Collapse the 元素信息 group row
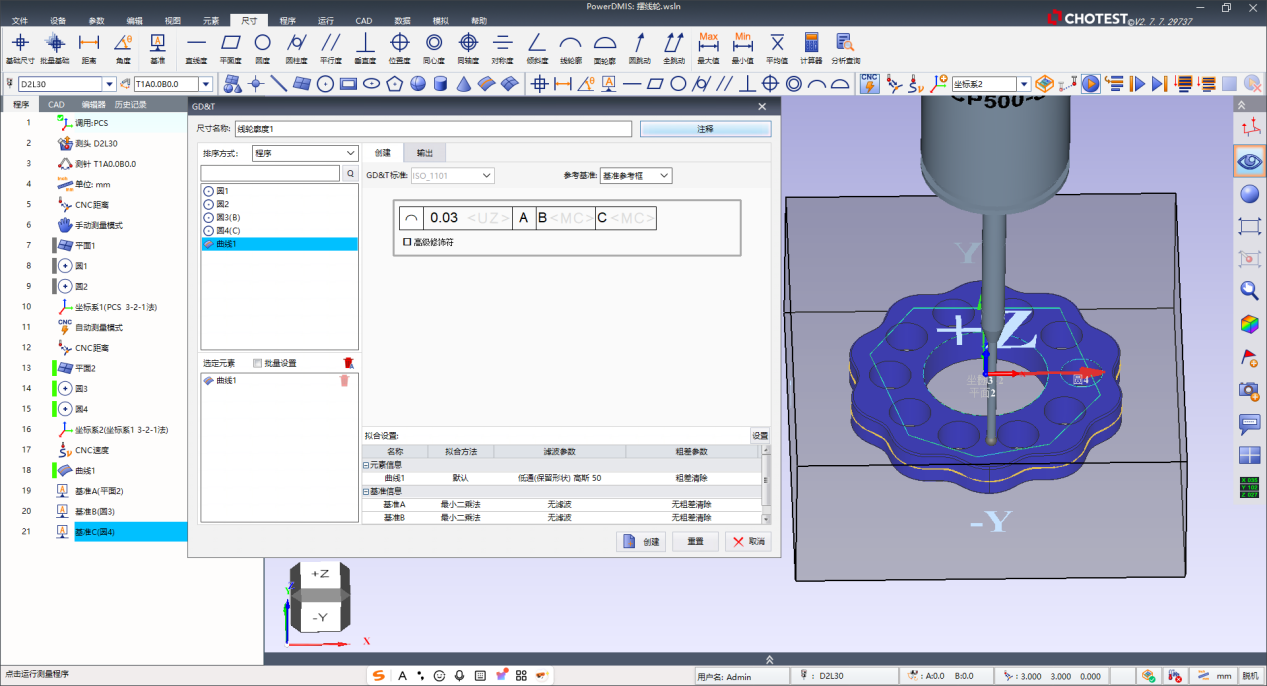1267x686 pixels. coord(365,465)
